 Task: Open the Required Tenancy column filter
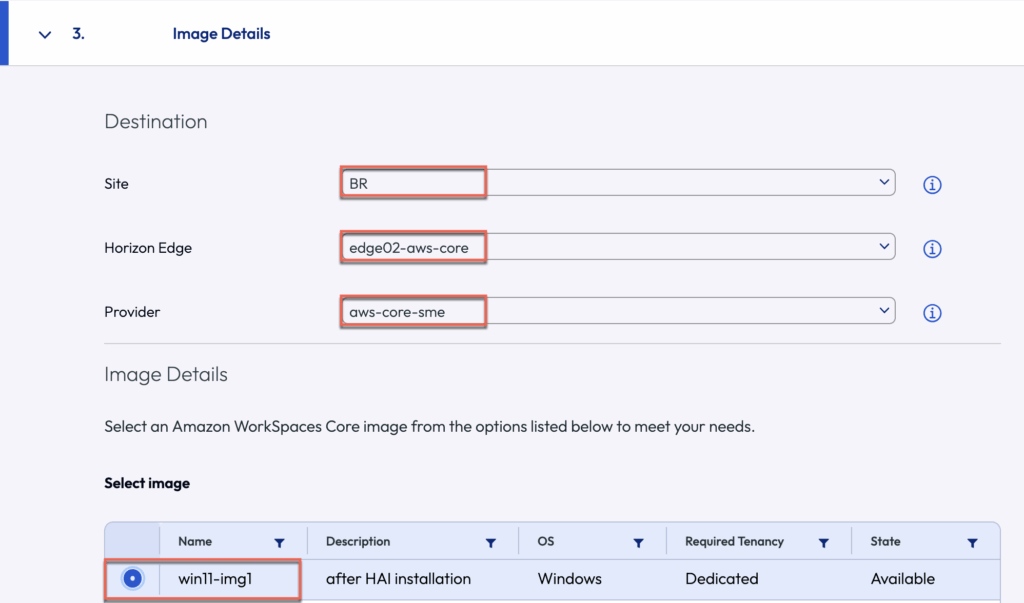(x=823, y=543)
